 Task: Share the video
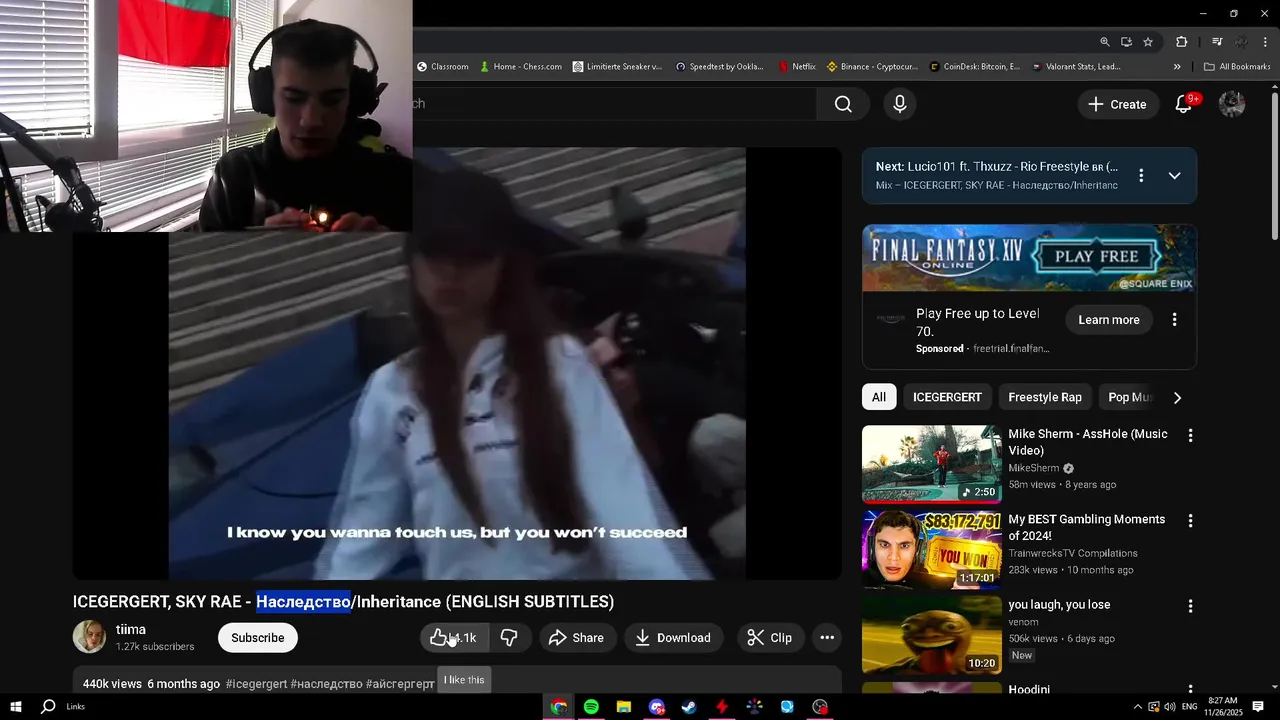pyautogui.click(x=577, y=638)
